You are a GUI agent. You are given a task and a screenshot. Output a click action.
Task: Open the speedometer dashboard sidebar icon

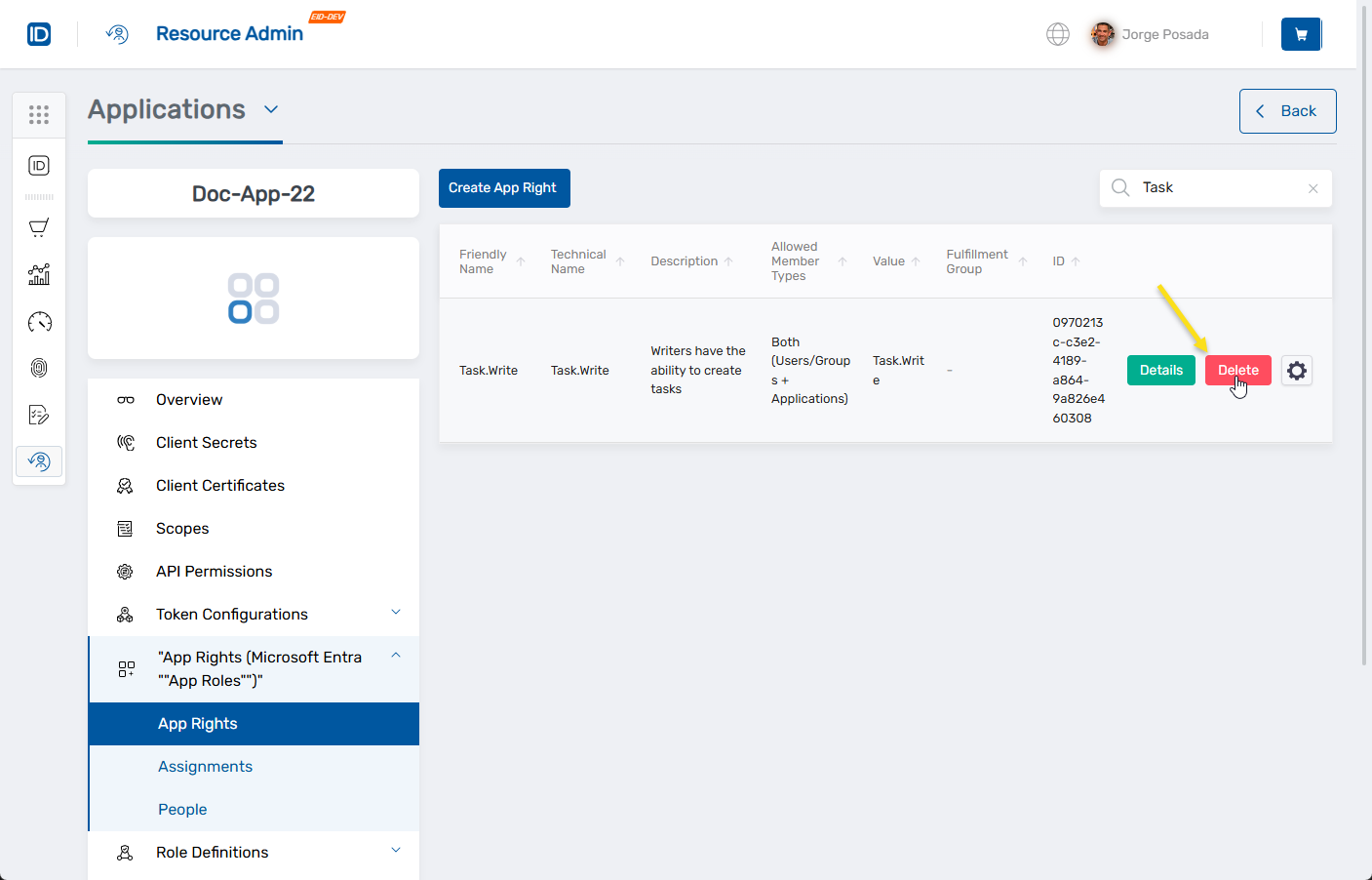[x=39, y=322]
